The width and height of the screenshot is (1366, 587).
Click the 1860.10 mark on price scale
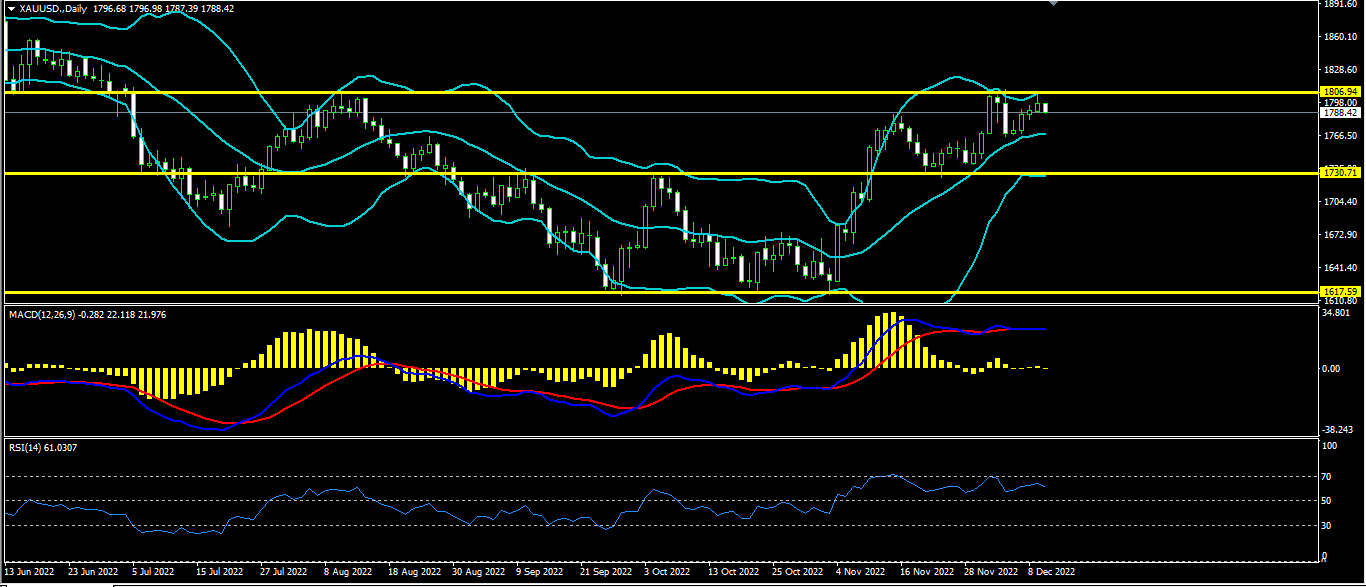pyautogui.click(x=1338, y=36)
